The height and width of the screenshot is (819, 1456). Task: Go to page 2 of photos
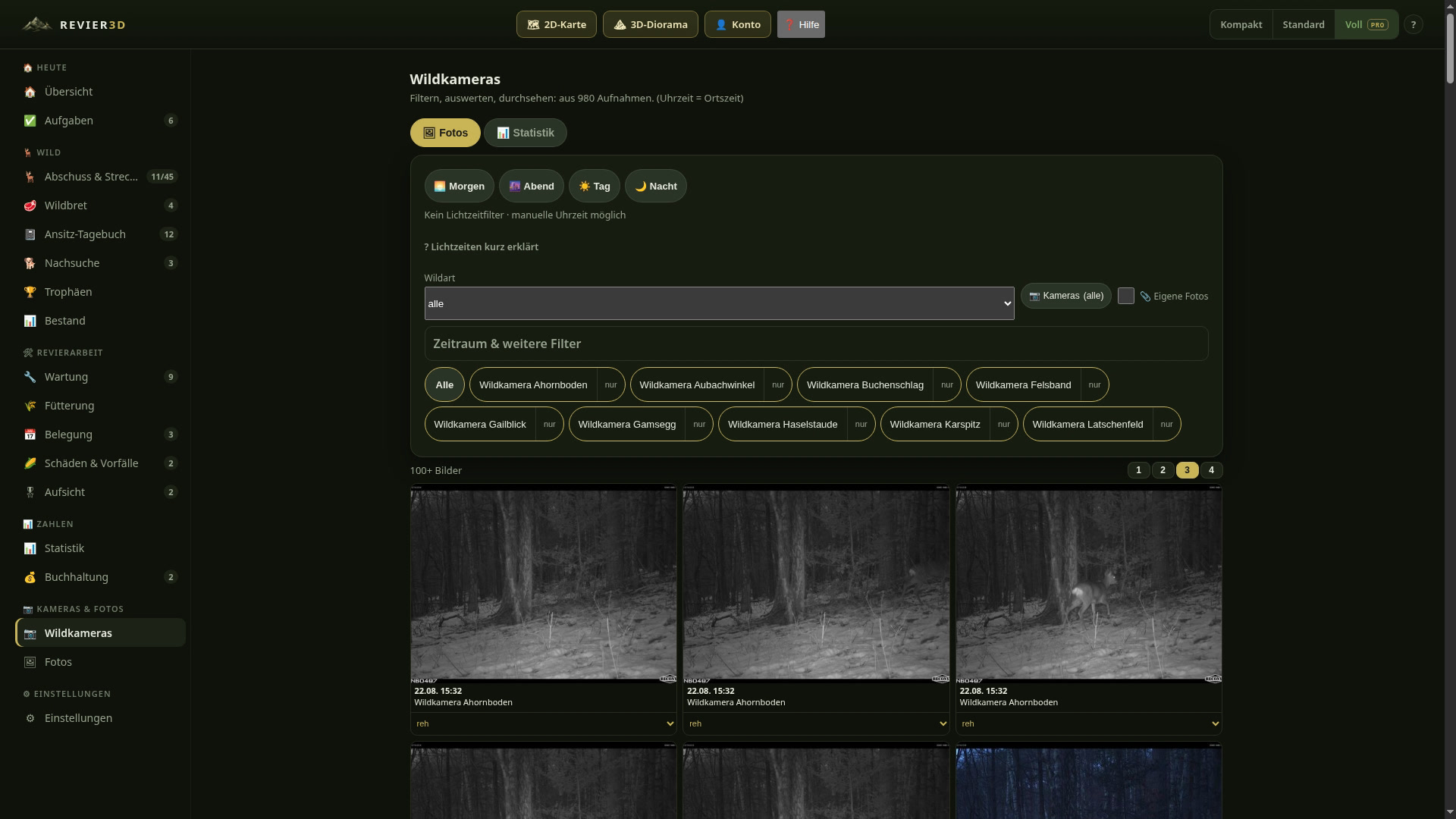click(x=1163, y=470)
